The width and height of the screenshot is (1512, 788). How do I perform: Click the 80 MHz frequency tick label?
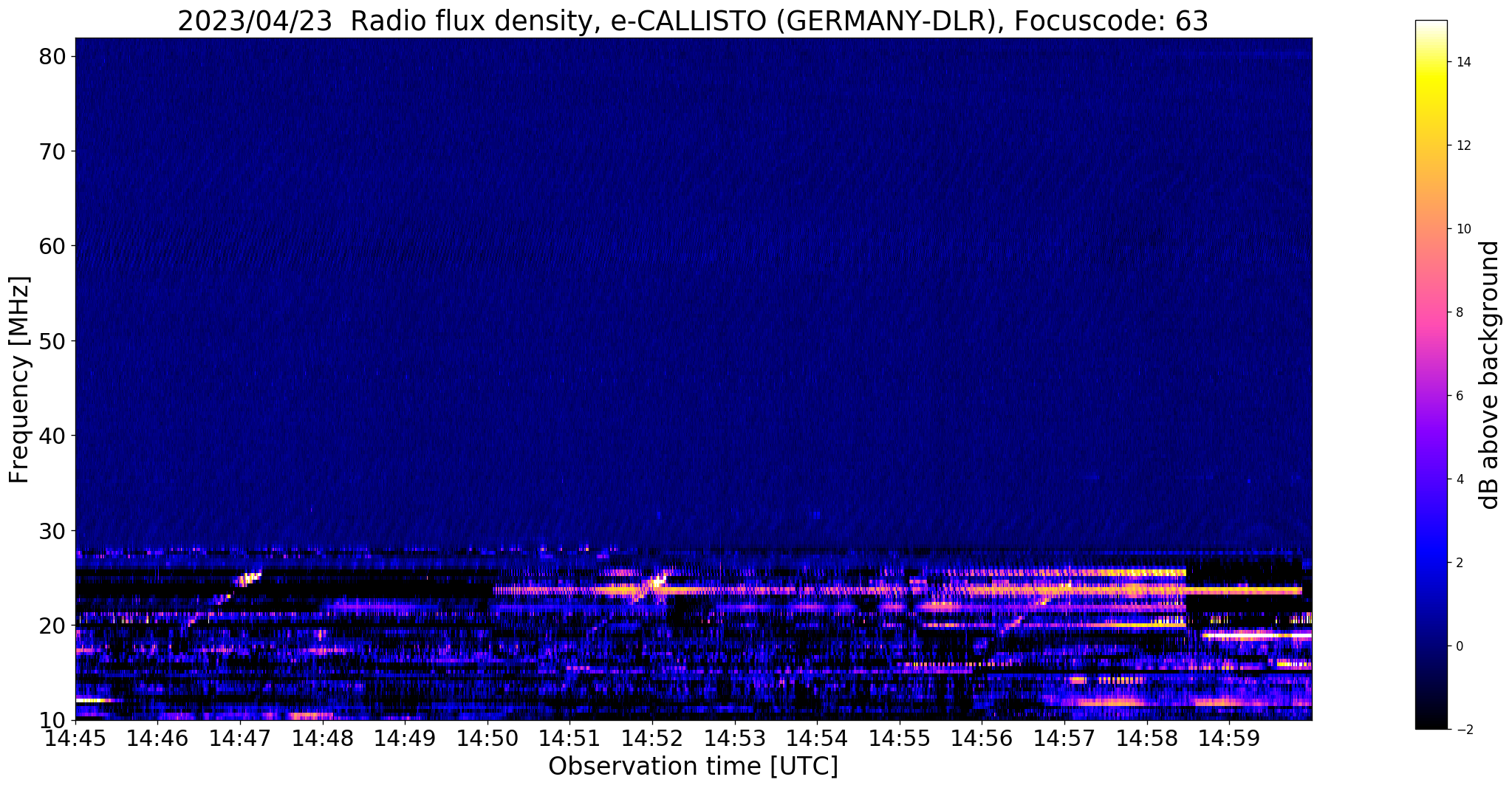tap(52, 57)
